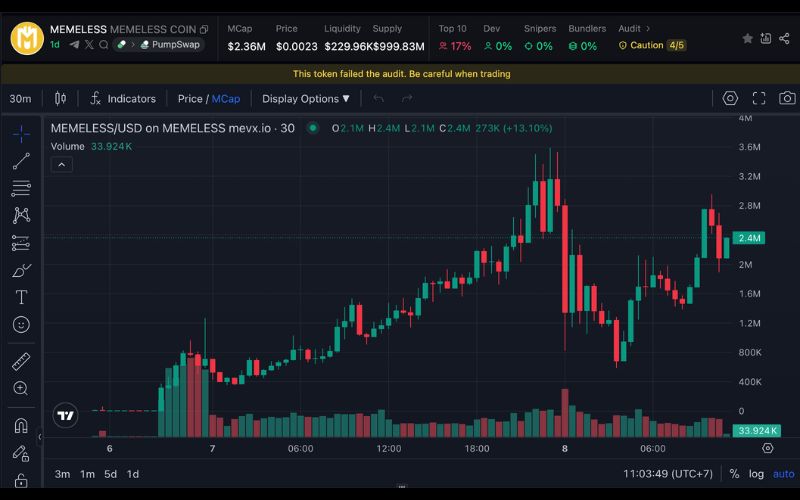The image size is (800, 500).
Task: Click the TradingView logo on chart
Action: (66, 416)
